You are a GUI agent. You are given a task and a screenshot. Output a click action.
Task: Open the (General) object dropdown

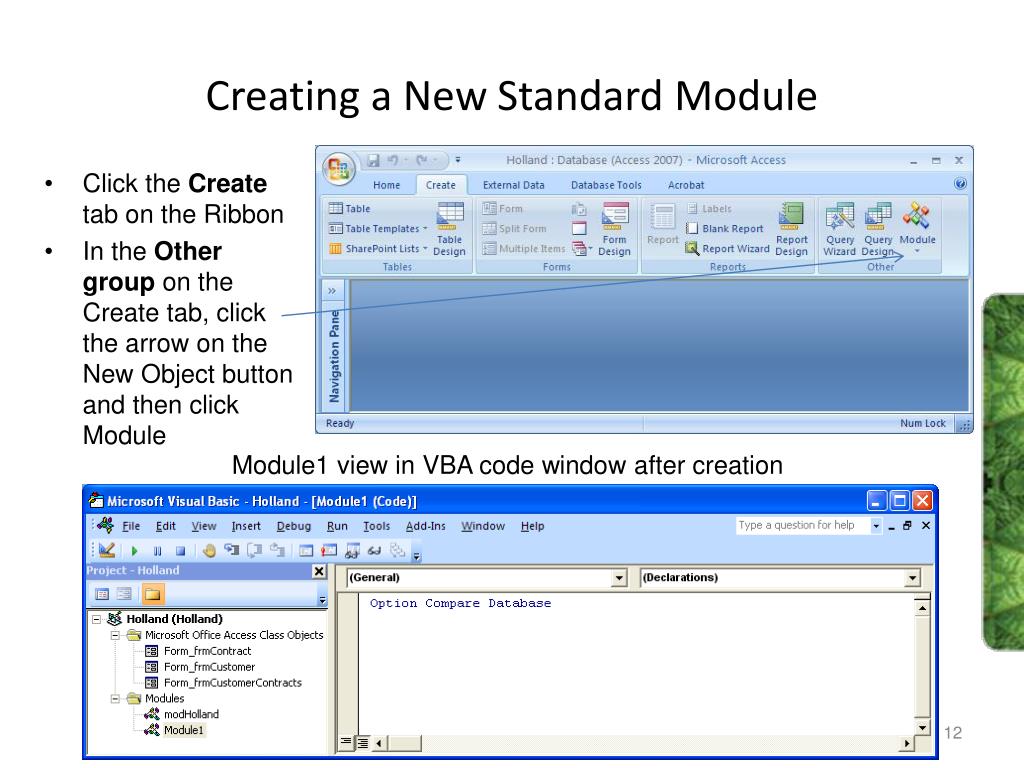coord(619,578)
